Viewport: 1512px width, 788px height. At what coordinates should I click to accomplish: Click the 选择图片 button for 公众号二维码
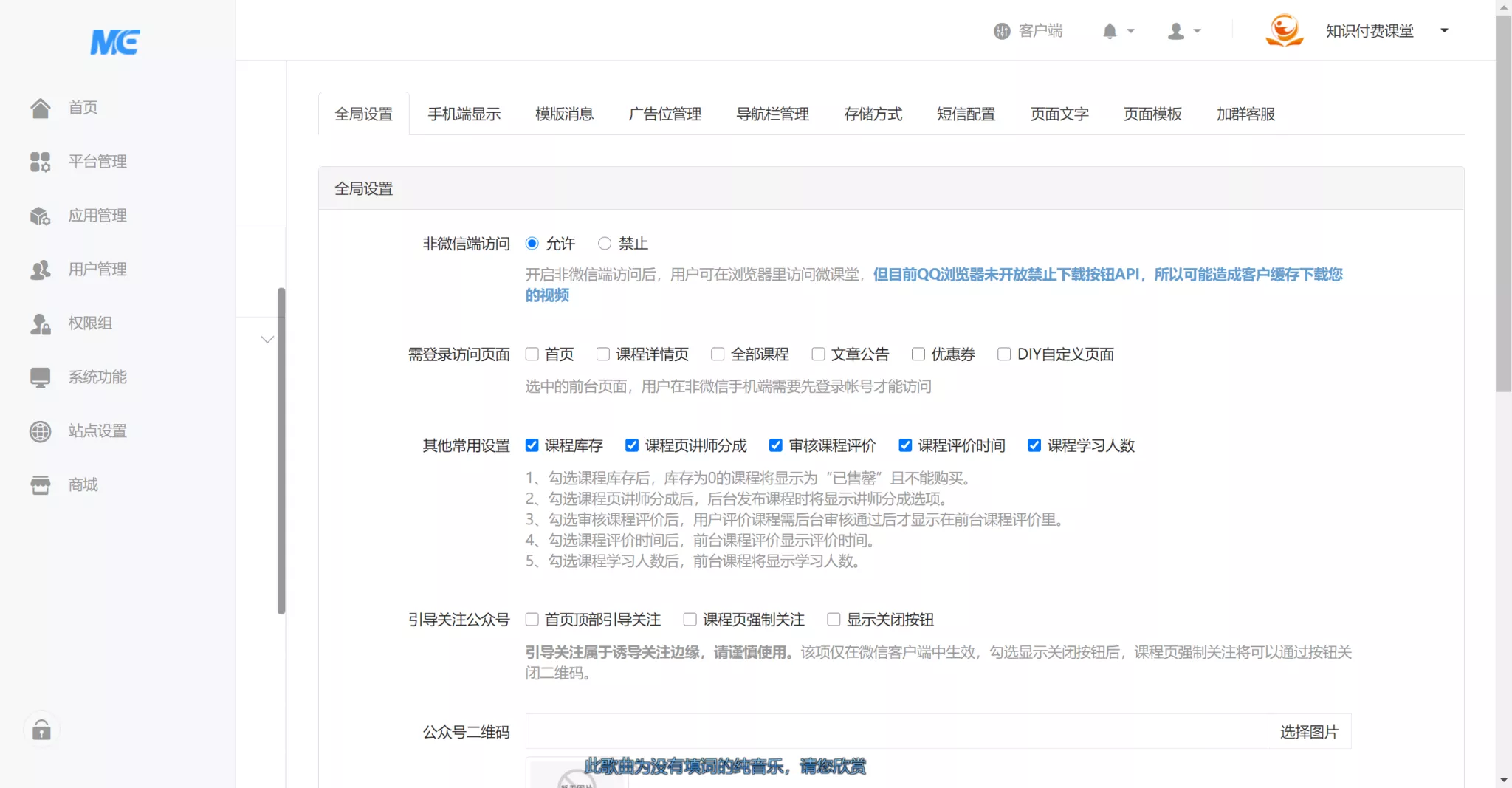(1309, 731)
